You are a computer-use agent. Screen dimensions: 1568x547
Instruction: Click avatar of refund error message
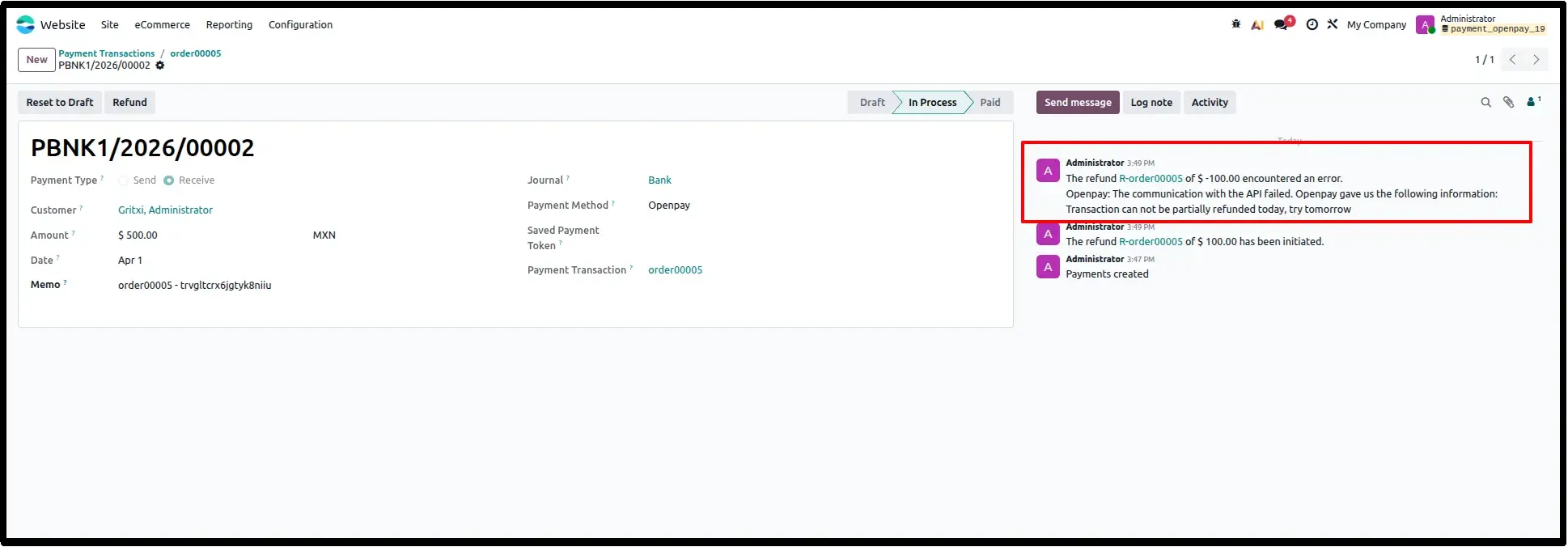pos(1048,171)
